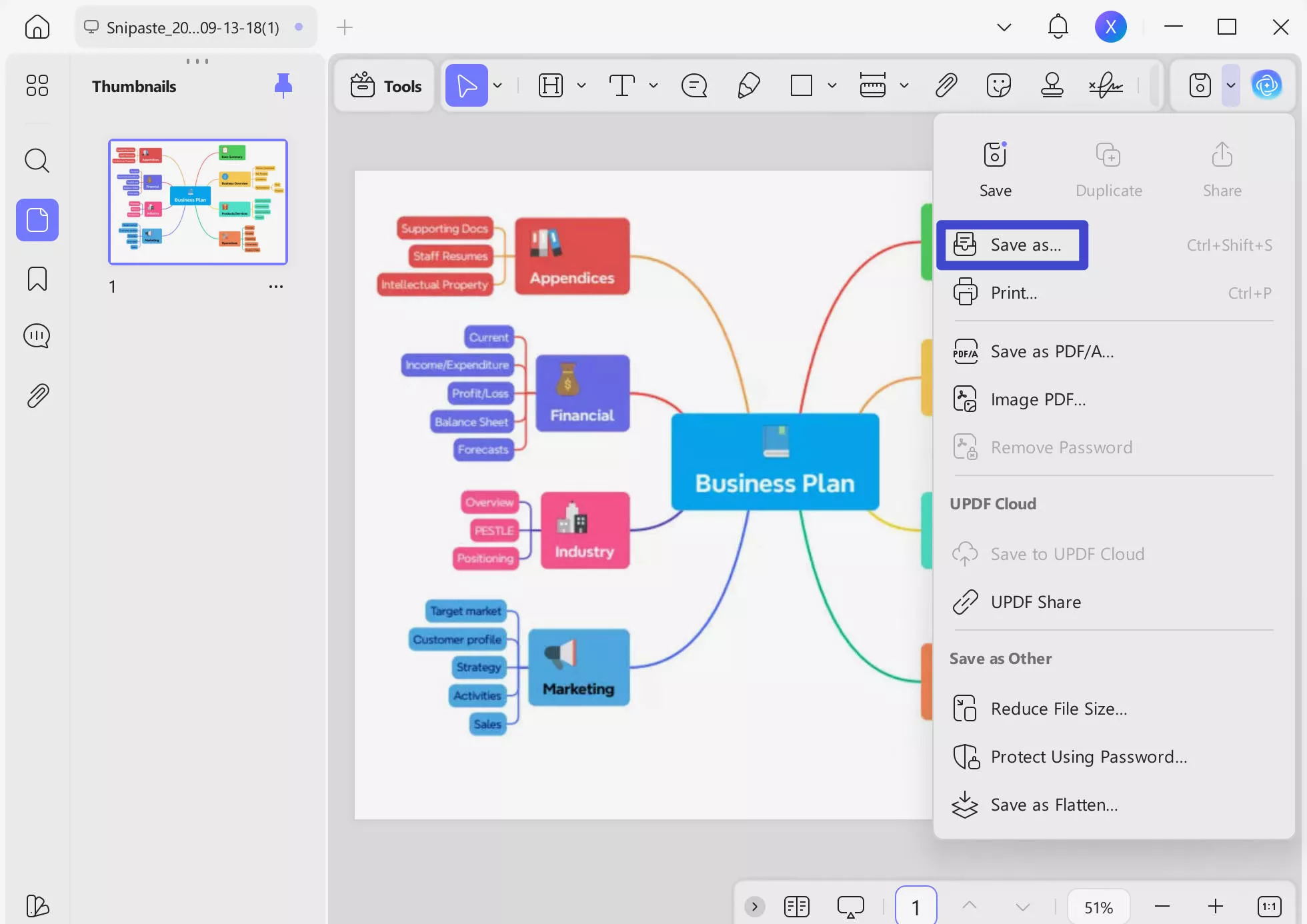Expand the selection tool dropdown
1307x924 pixels.
click(x=497, y=85)
